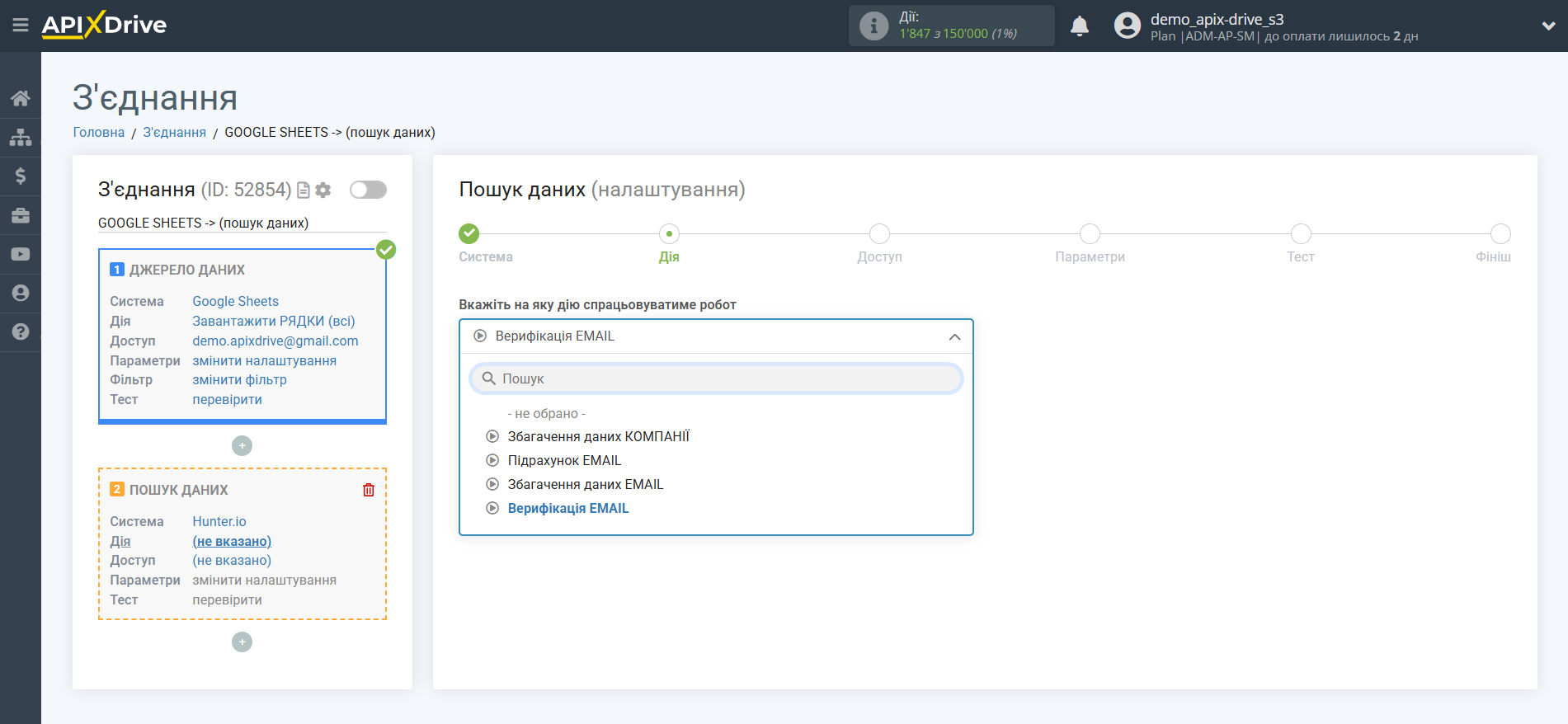Click the Пошук search field
The height and width of the screenshot is (724, 1568).
716,378
